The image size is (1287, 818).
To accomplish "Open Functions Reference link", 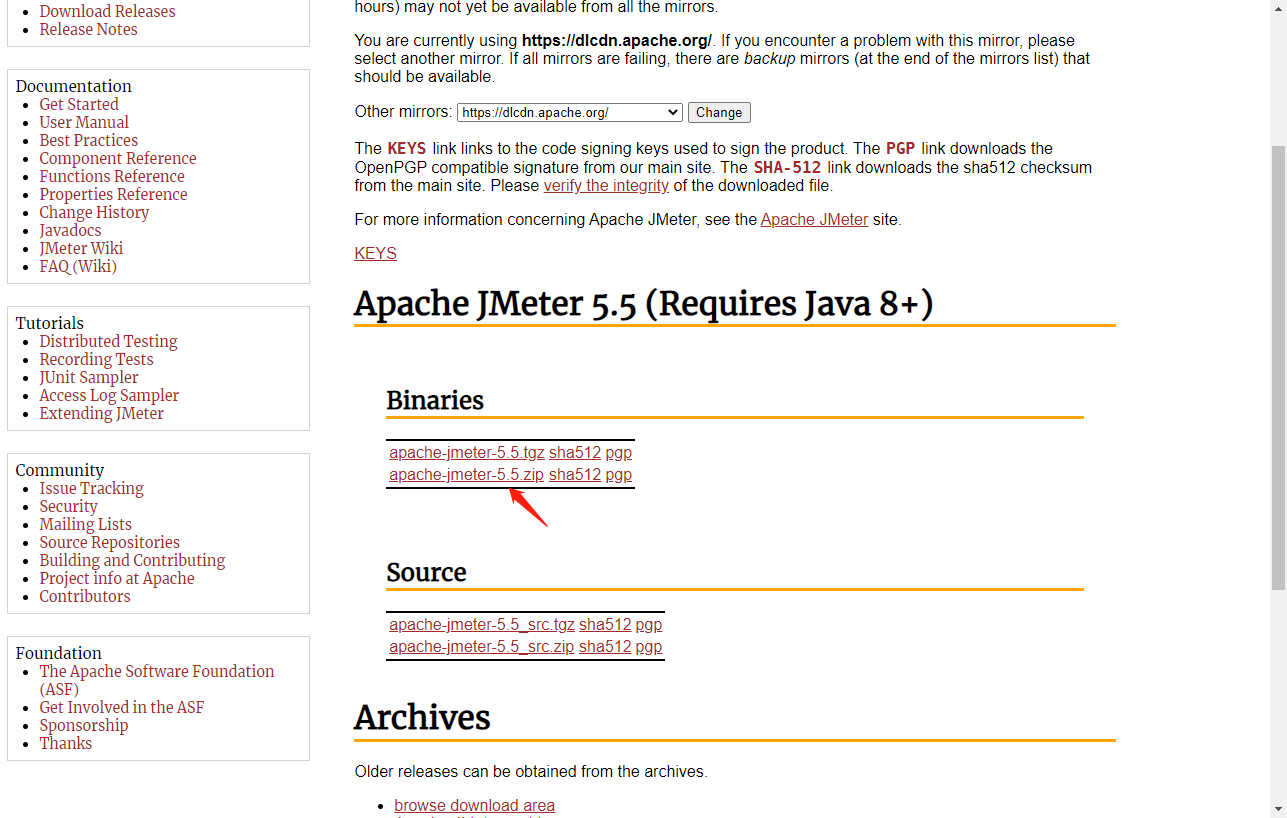I will [112, 176].
